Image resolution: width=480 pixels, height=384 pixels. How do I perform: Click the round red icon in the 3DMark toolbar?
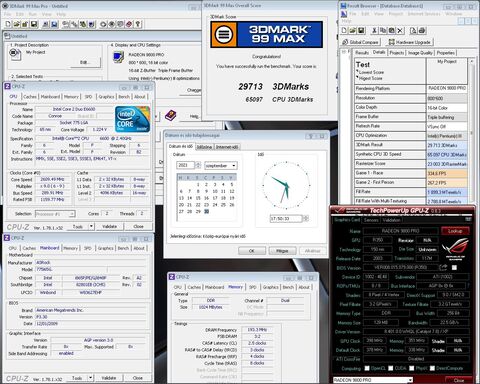129,24
